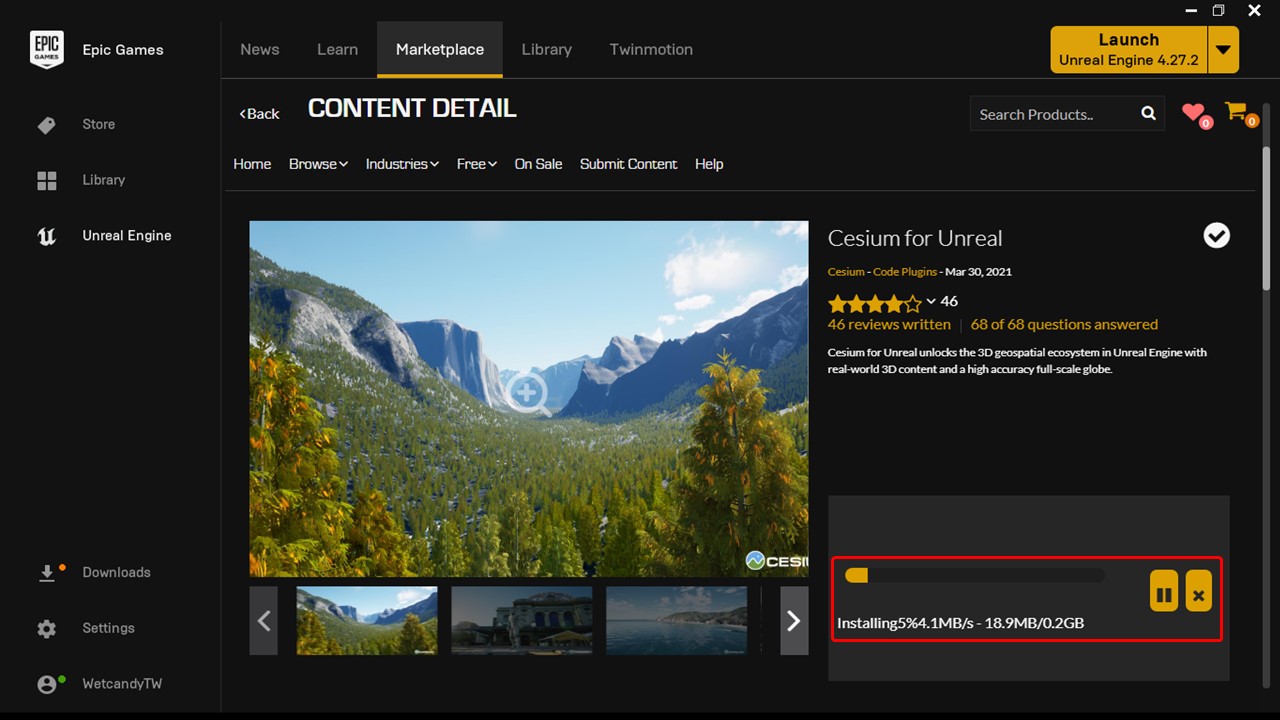
Task: Toggle the owned checkmark beside Cesium title
Action: (1217, 236)
